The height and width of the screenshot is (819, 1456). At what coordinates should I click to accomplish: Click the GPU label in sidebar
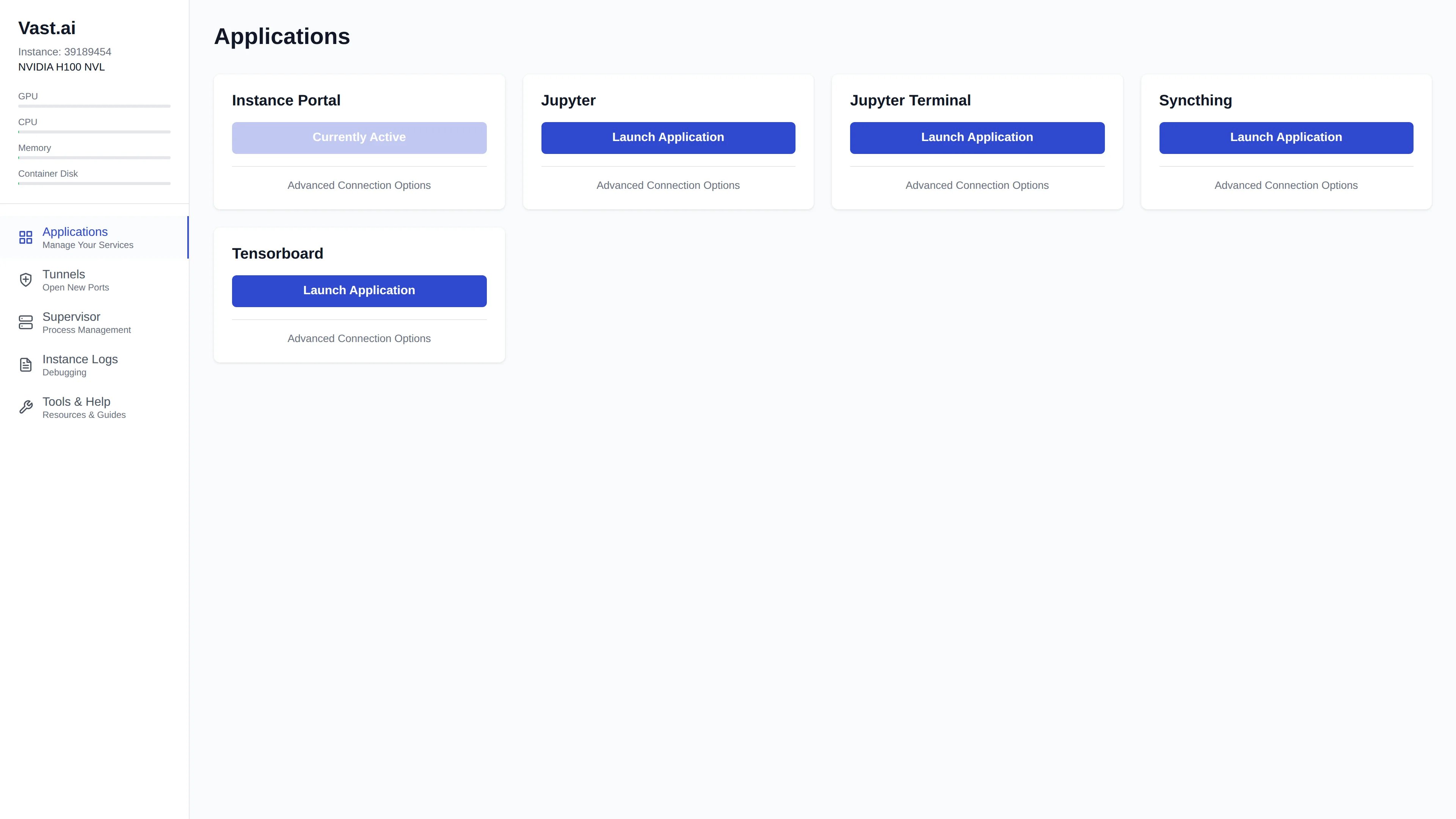pyautogui.click(x=28, y=96)
